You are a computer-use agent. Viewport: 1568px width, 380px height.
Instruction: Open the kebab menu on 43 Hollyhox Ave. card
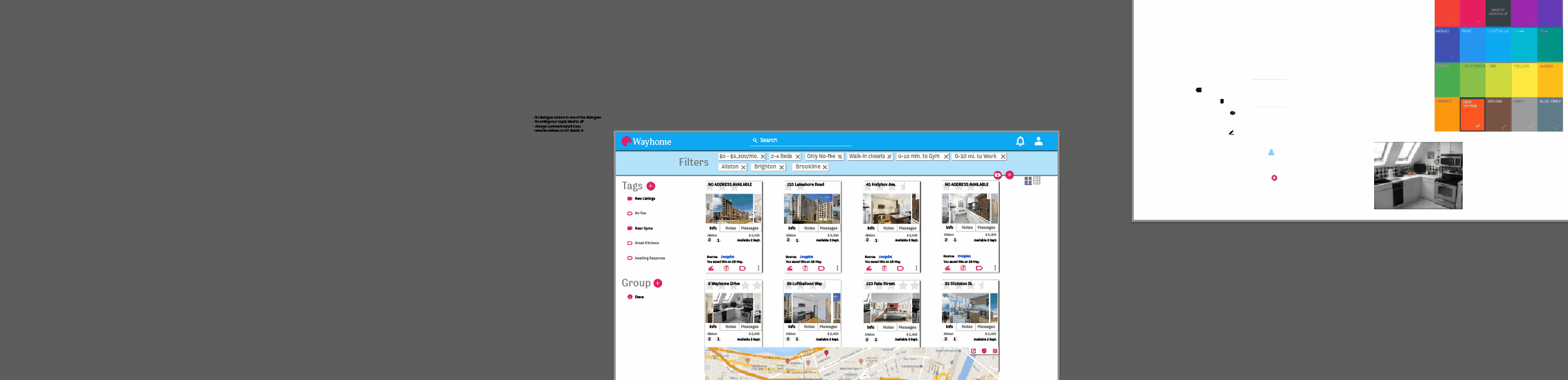[916, 268]
